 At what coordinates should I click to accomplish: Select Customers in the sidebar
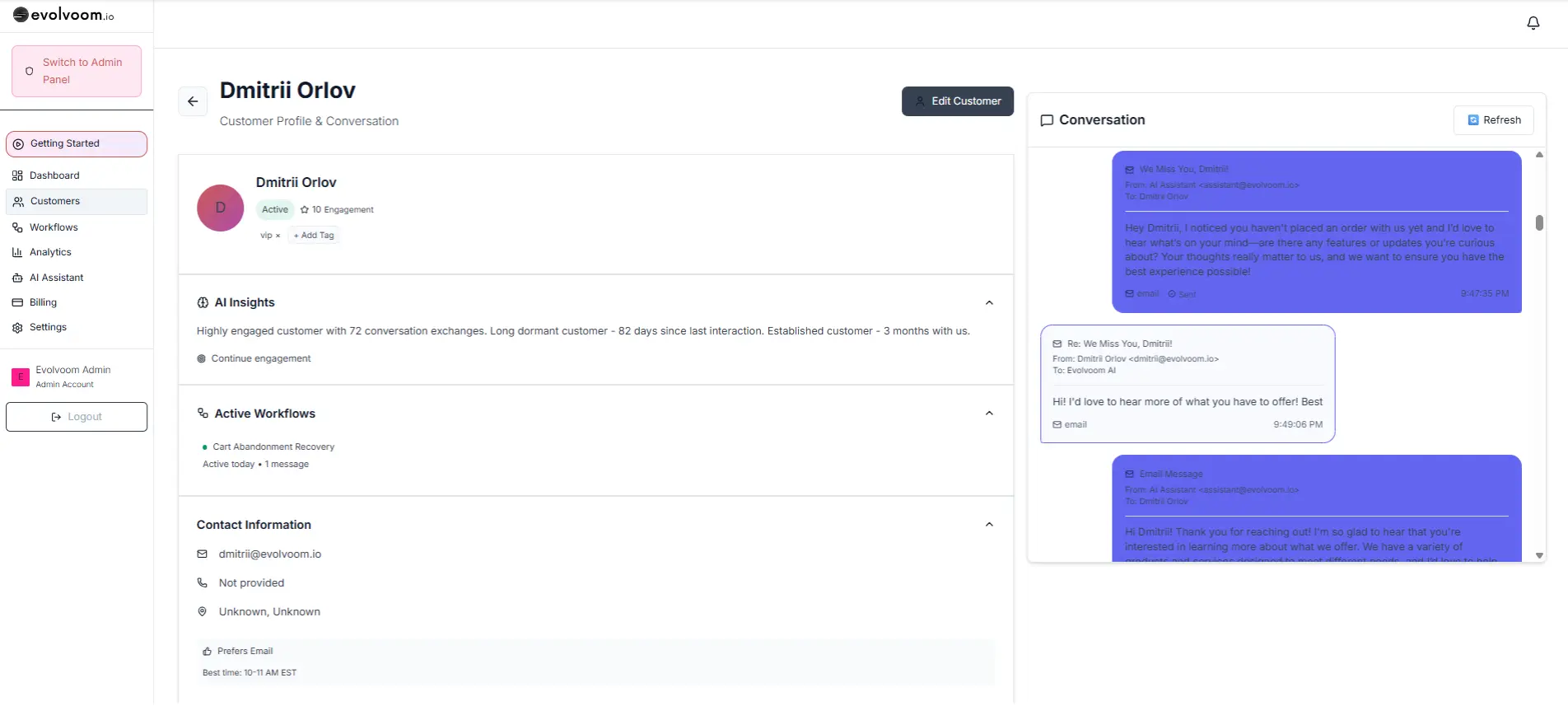(x=77, y=202)
